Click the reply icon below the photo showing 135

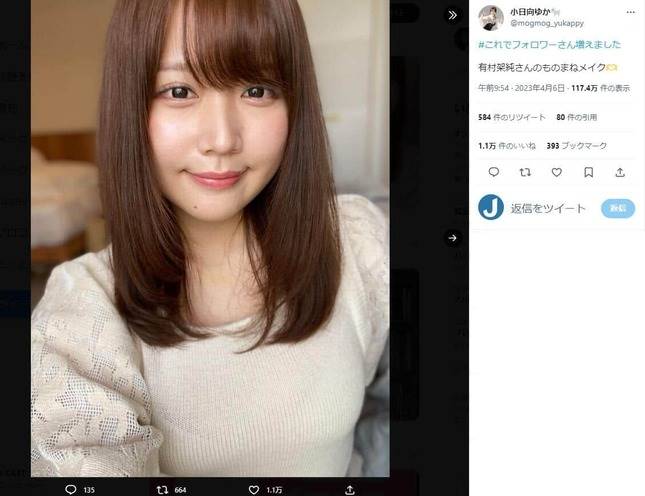coord(71,489)
